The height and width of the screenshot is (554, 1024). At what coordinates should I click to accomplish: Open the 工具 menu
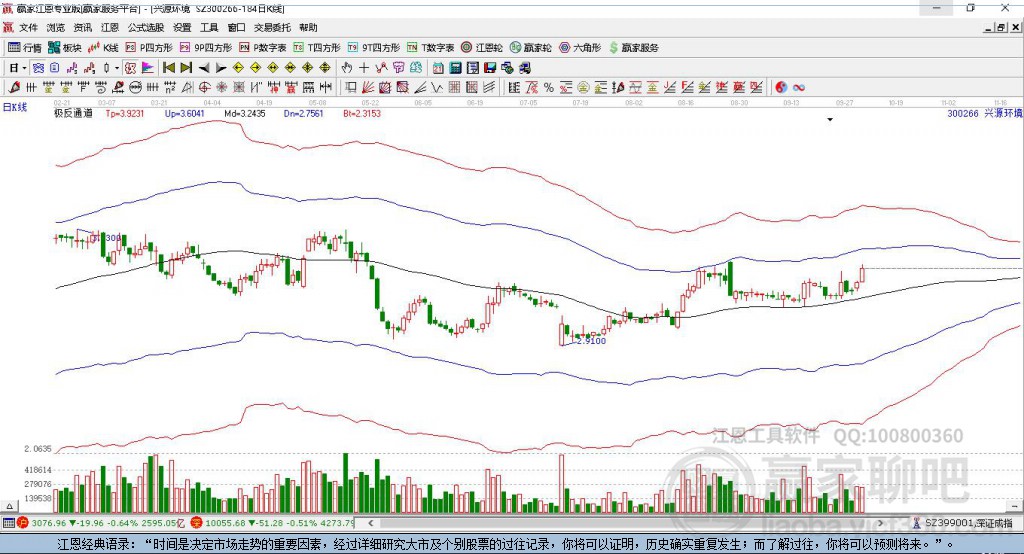(x=209, y=27)
